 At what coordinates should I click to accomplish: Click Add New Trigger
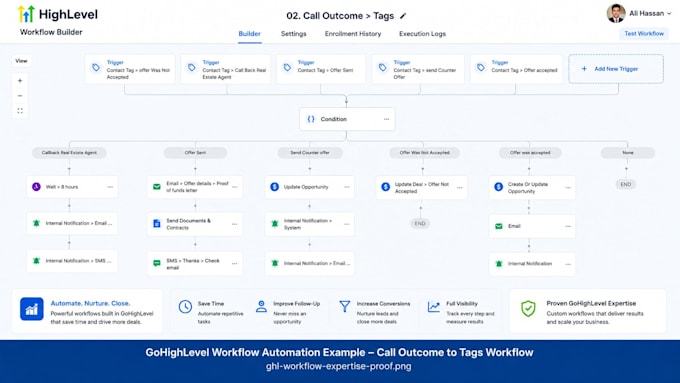[x=616, y=69]
